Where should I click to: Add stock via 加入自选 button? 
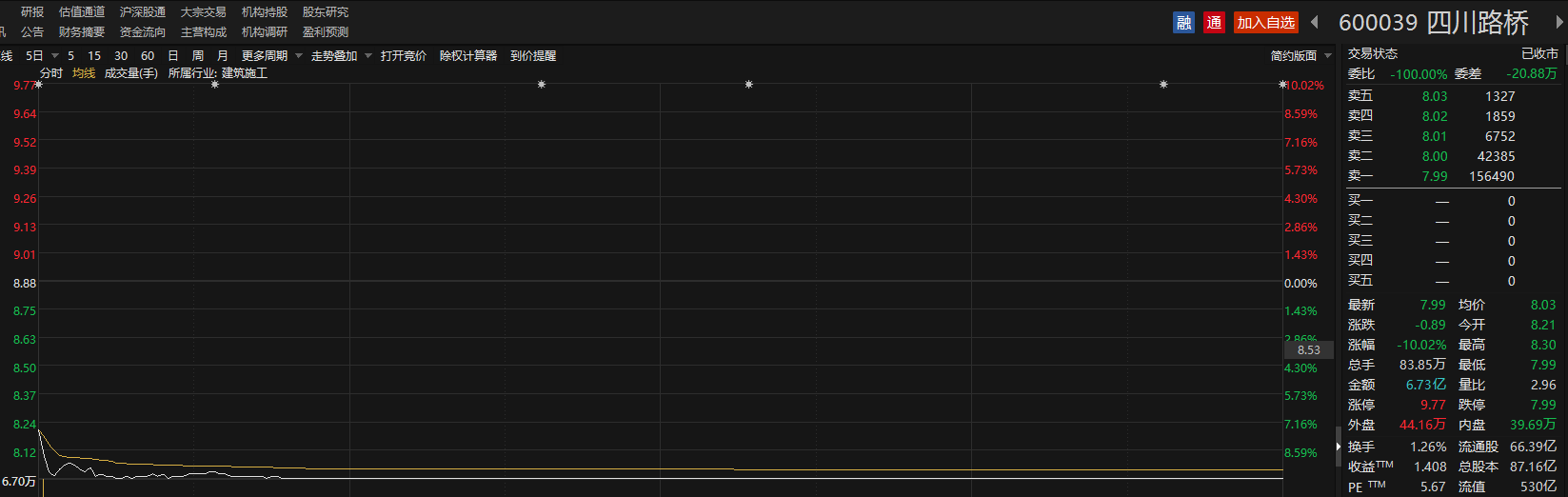coord(1266,22)
